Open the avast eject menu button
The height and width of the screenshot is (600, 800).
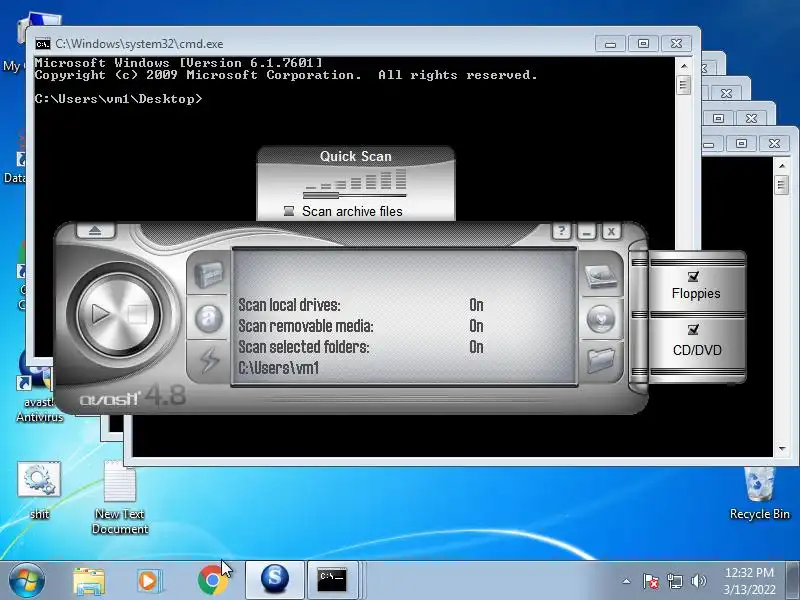95,231
